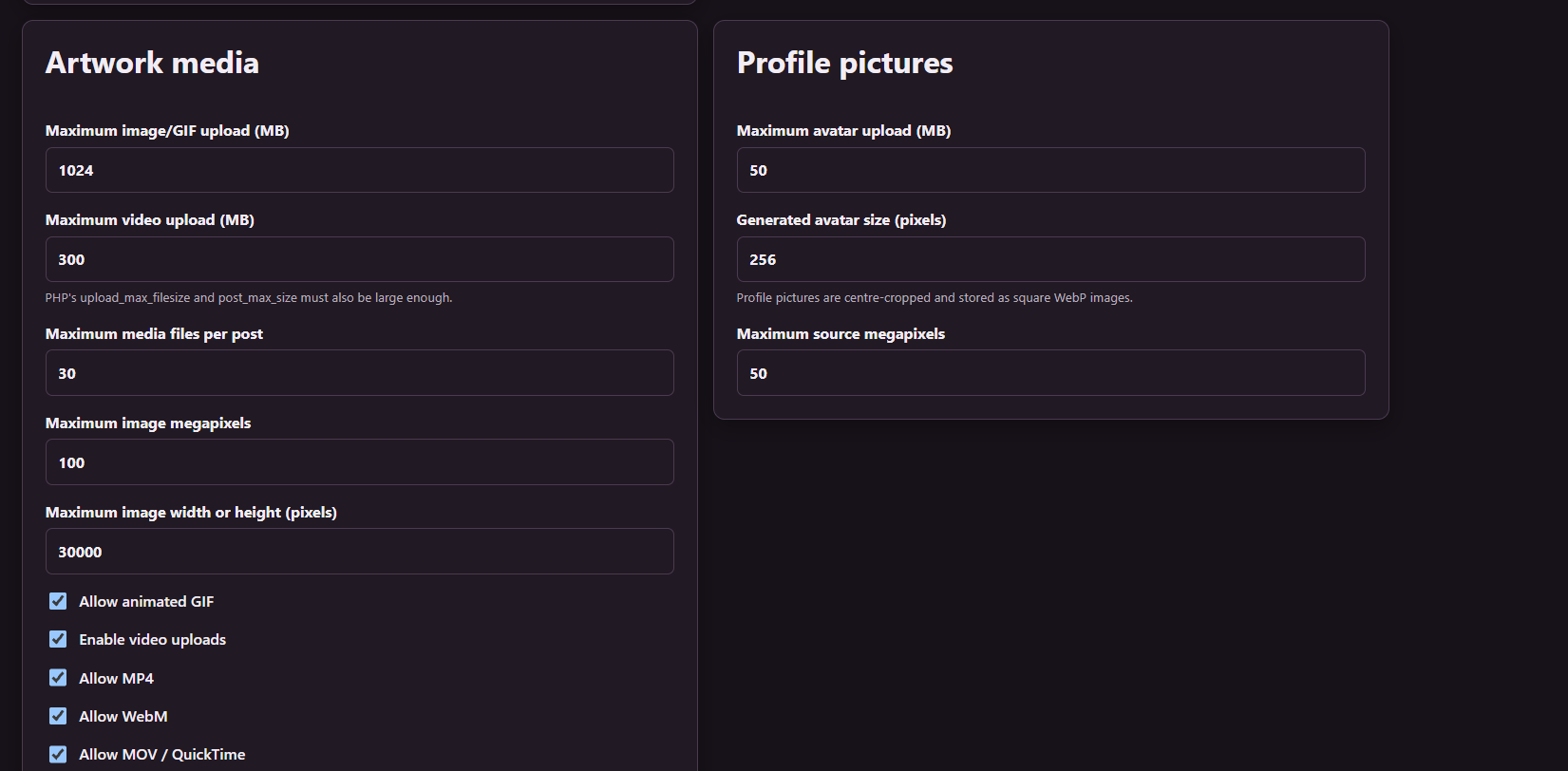Focus the Maximum video upload field
The height and width of the screenshot is (771, 1568).
coord(359,259)
